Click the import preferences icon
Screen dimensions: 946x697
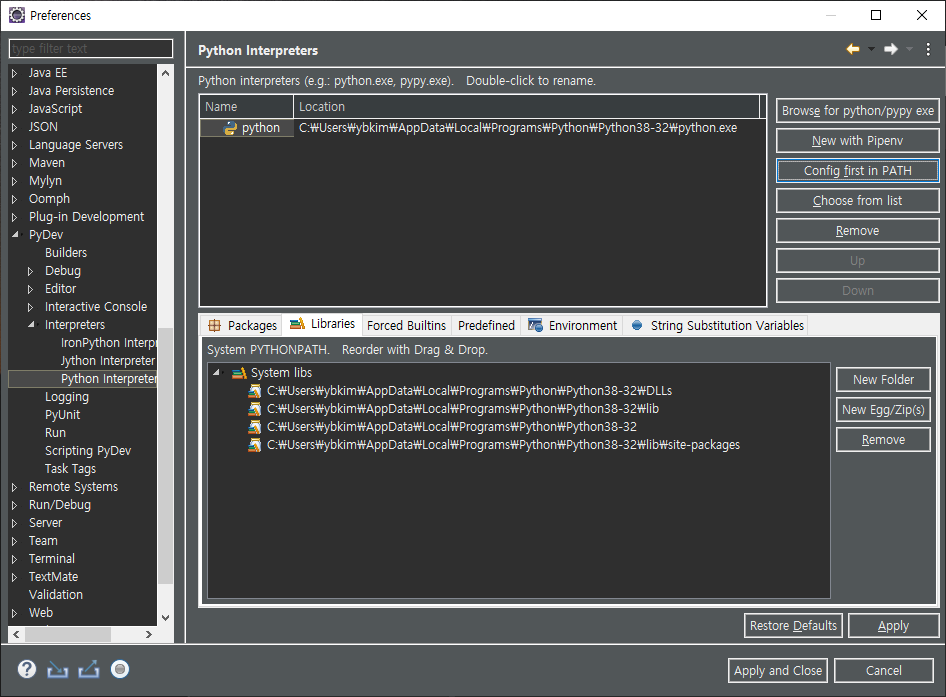(57, 669)
